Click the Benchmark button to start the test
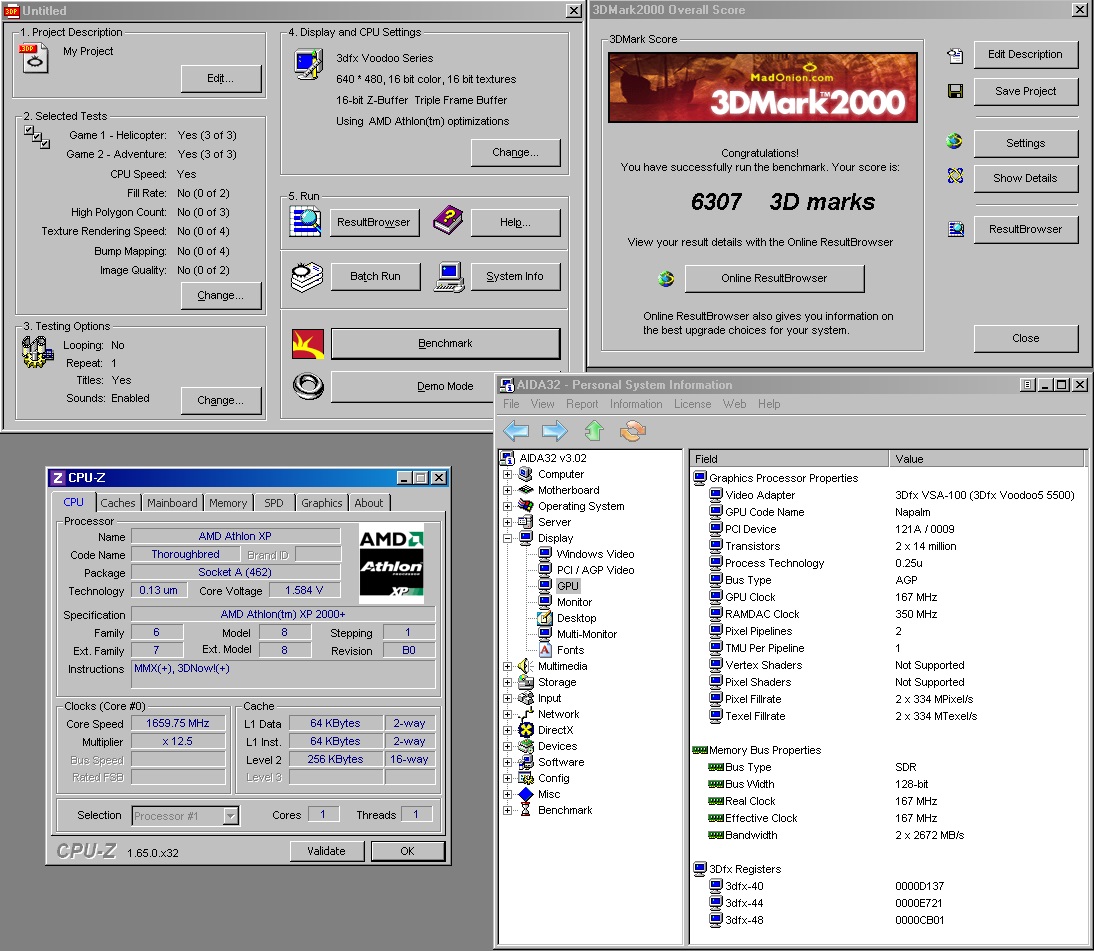 [445, 343]
